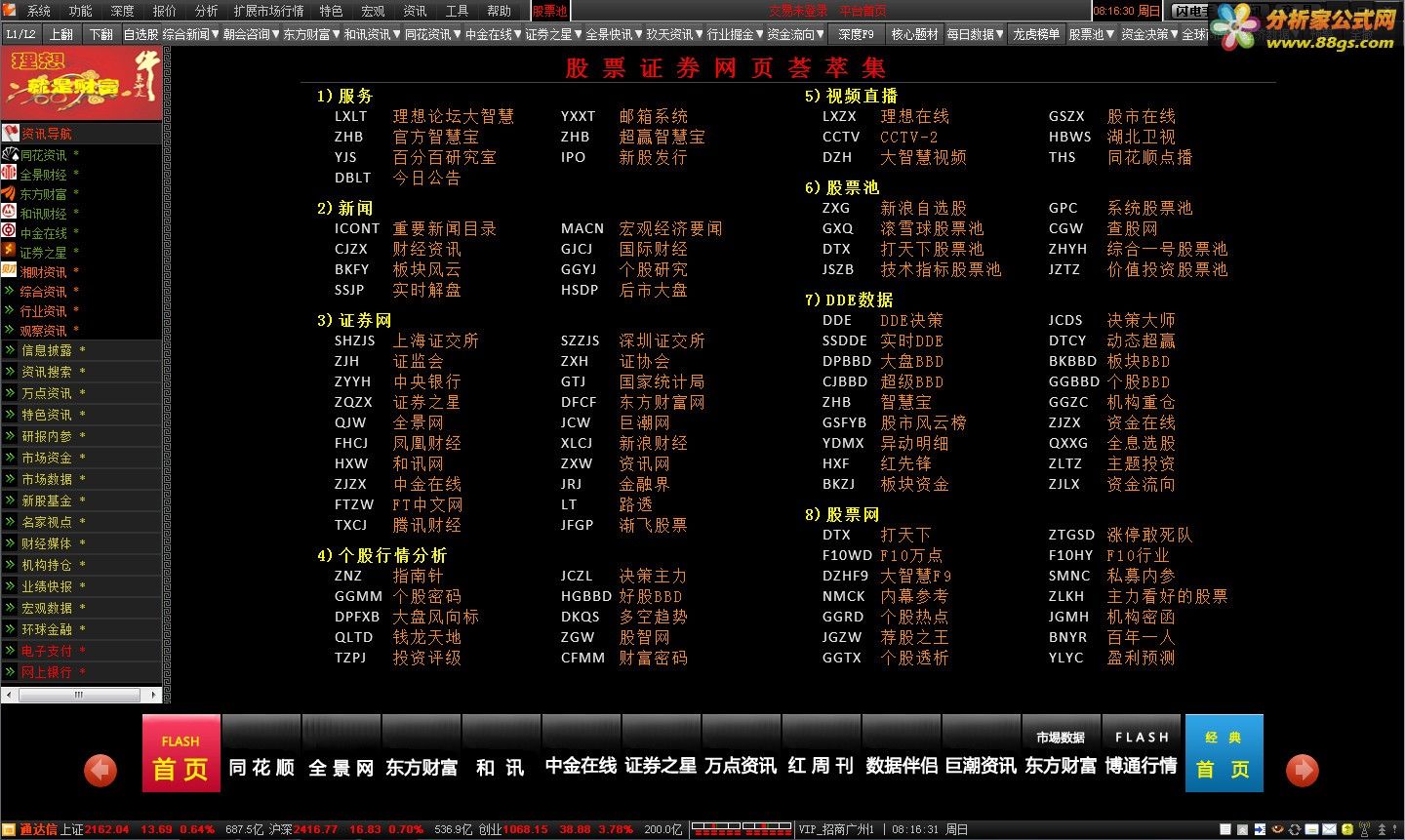The width and height of the screenshot is (1405, 840).
Task: Click the 经典 首页 blue tile
Action: pyautogui.click(x=1224, y=753)
